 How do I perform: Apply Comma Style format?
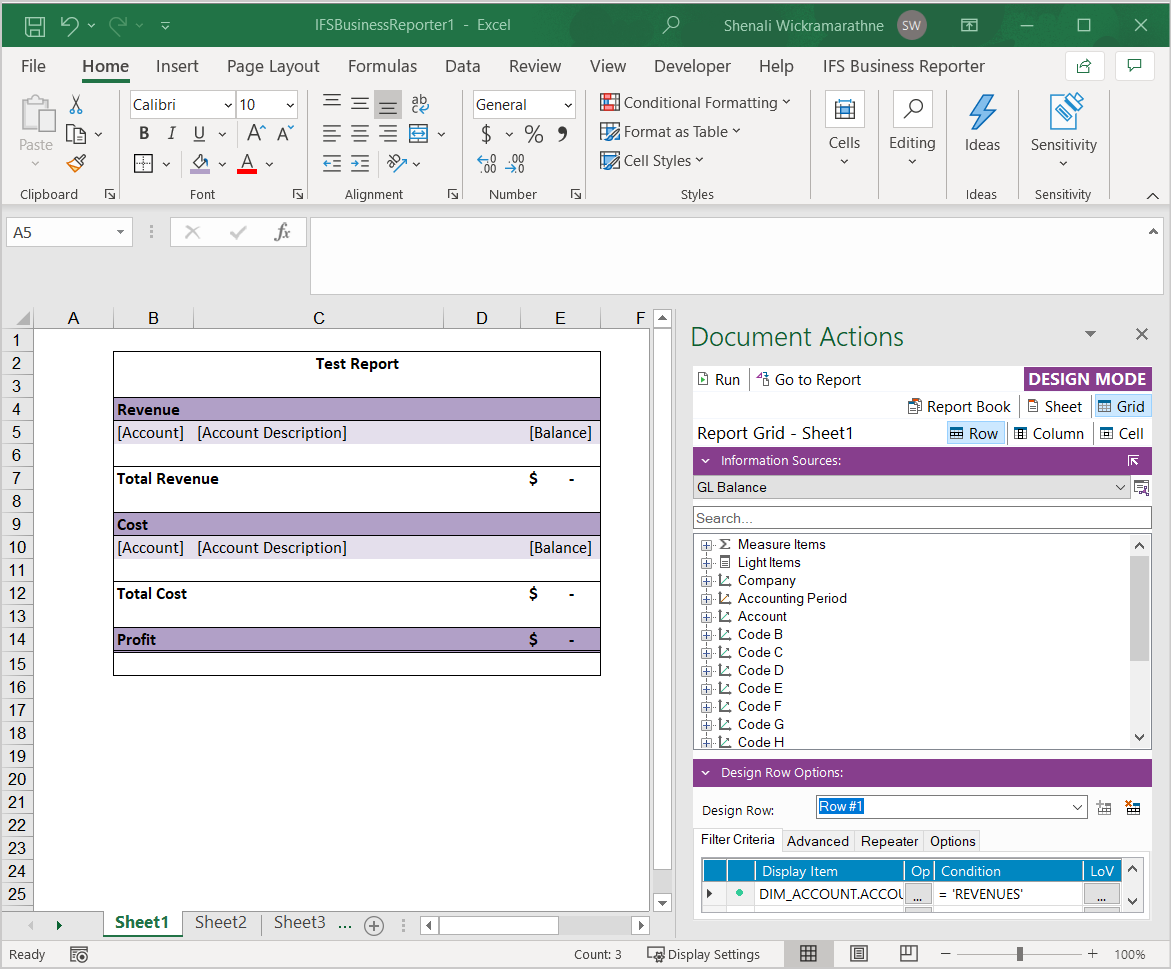[x=562, y=134]
